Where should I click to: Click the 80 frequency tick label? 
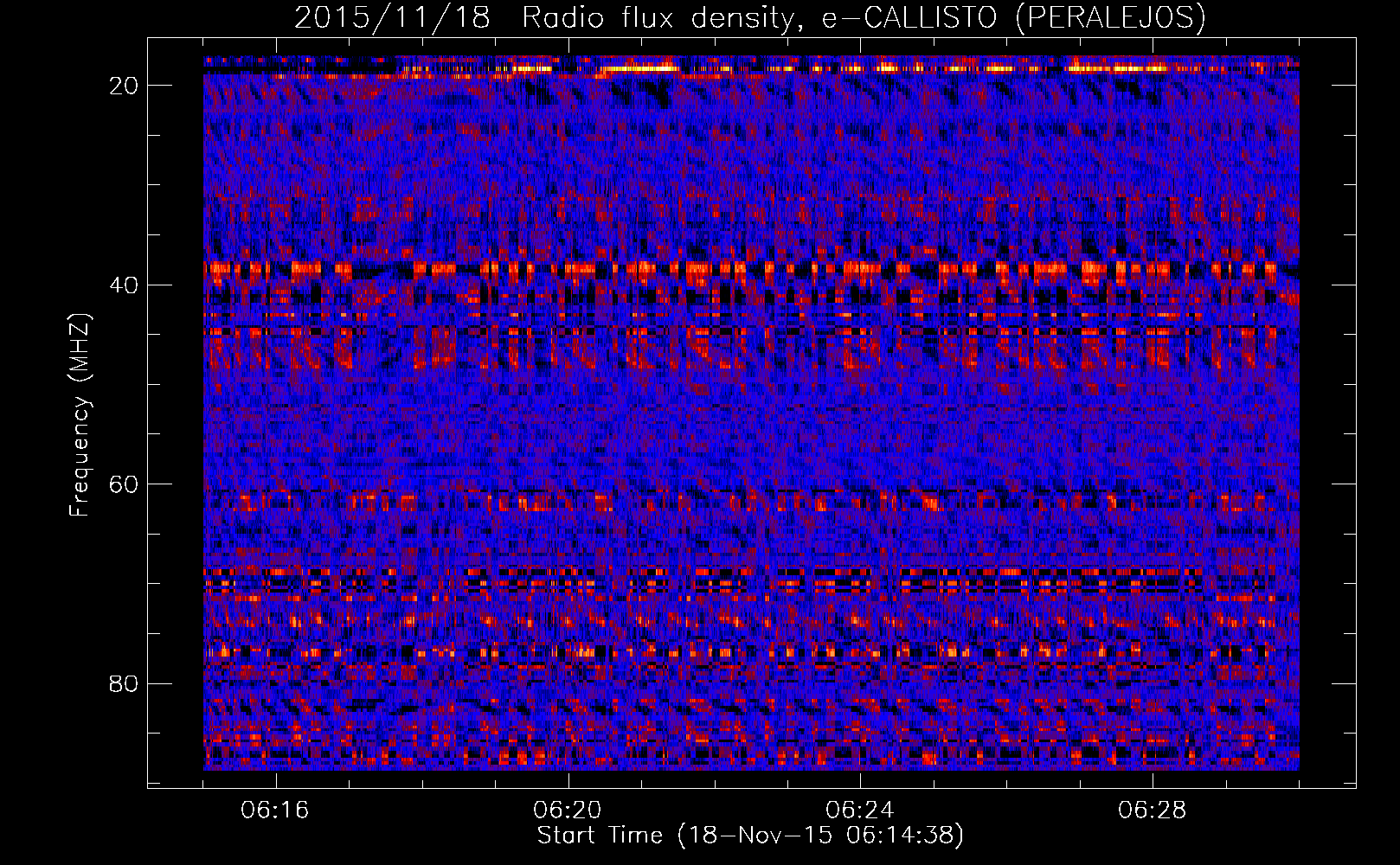point(125,683)
